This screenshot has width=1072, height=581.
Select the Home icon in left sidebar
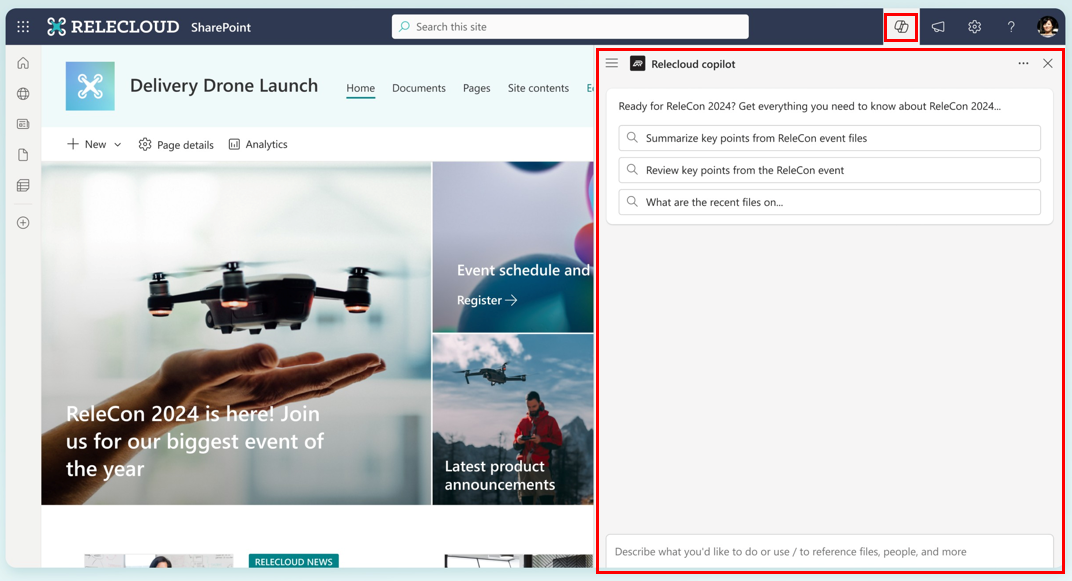click(22, 62)
